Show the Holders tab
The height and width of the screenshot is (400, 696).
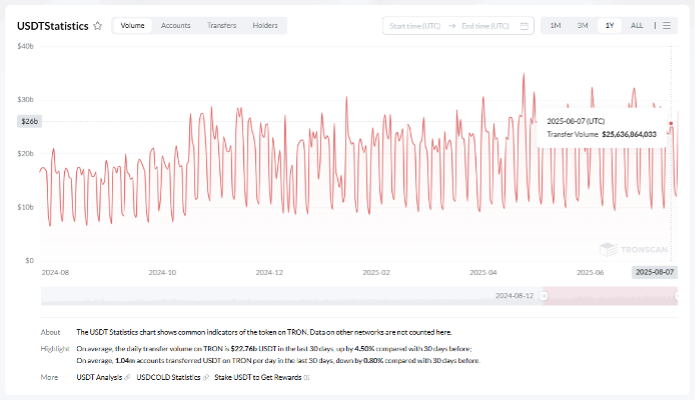tap(265, 26)
